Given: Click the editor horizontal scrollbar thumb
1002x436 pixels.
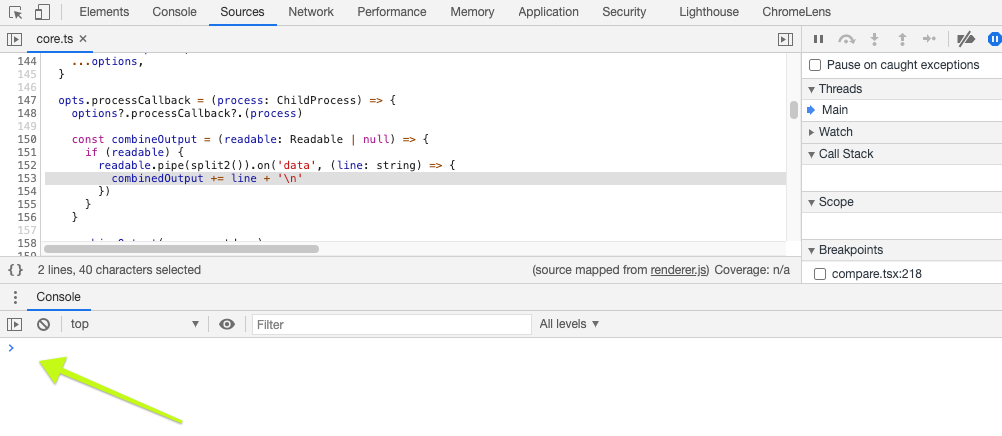Looking at the screenshot, I should click(181, 249).
